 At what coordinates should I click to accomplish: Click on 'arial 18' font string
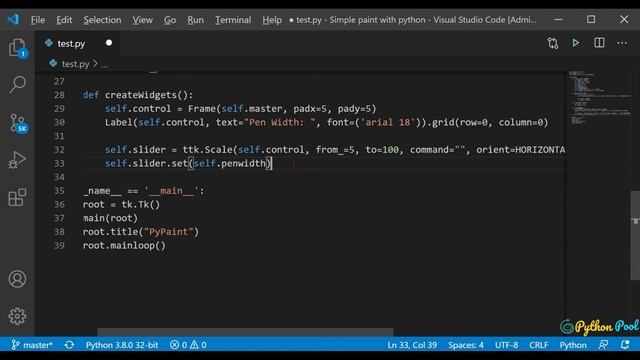click(x=388, y=122)
